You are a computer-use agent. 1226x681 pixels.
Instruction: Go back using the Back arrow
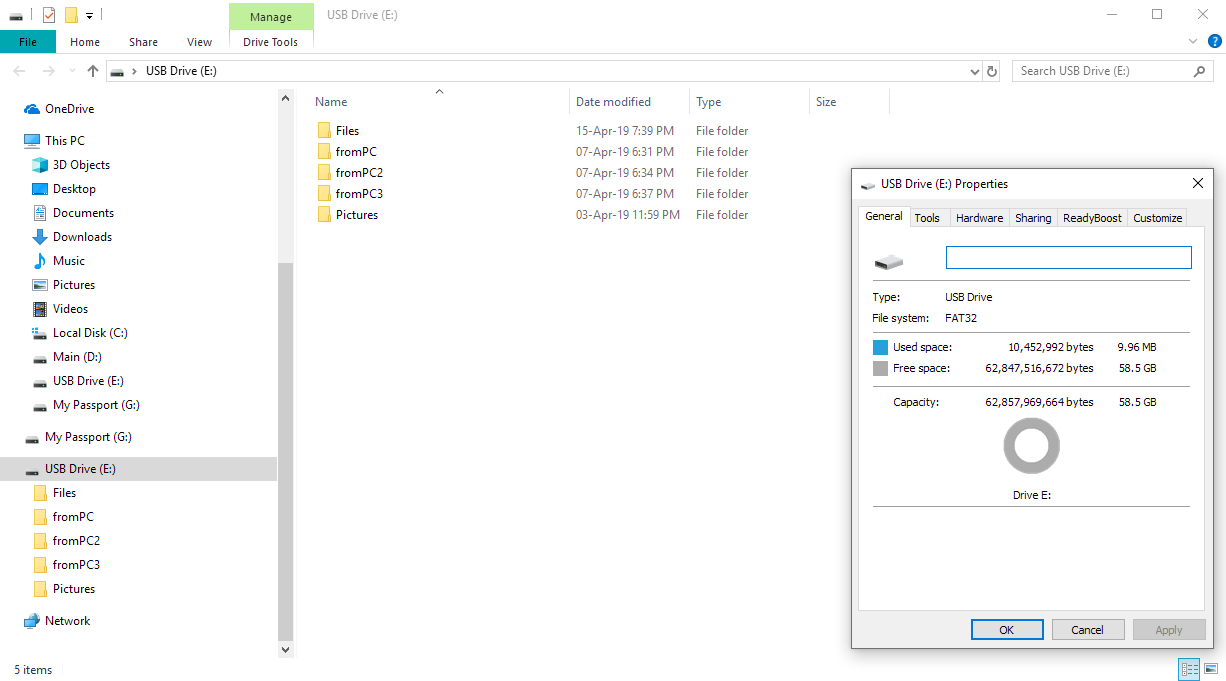point(19,71)
